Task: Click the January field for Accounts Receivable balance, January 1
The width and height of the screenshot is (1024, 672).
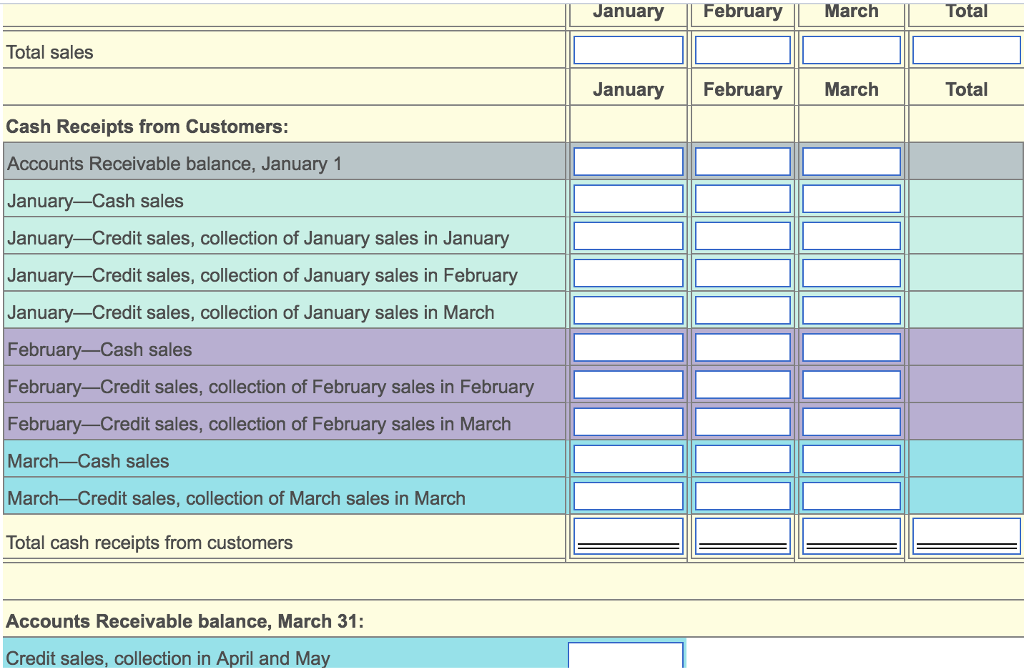Action: tap(627, 161)
